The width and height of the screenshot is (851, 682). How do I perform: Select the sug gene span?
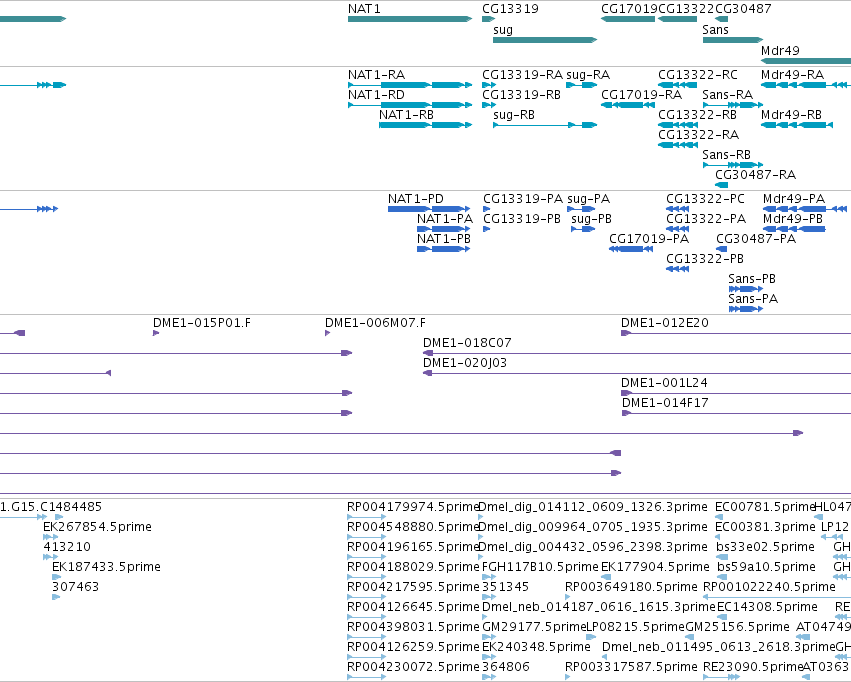[545, 40]
